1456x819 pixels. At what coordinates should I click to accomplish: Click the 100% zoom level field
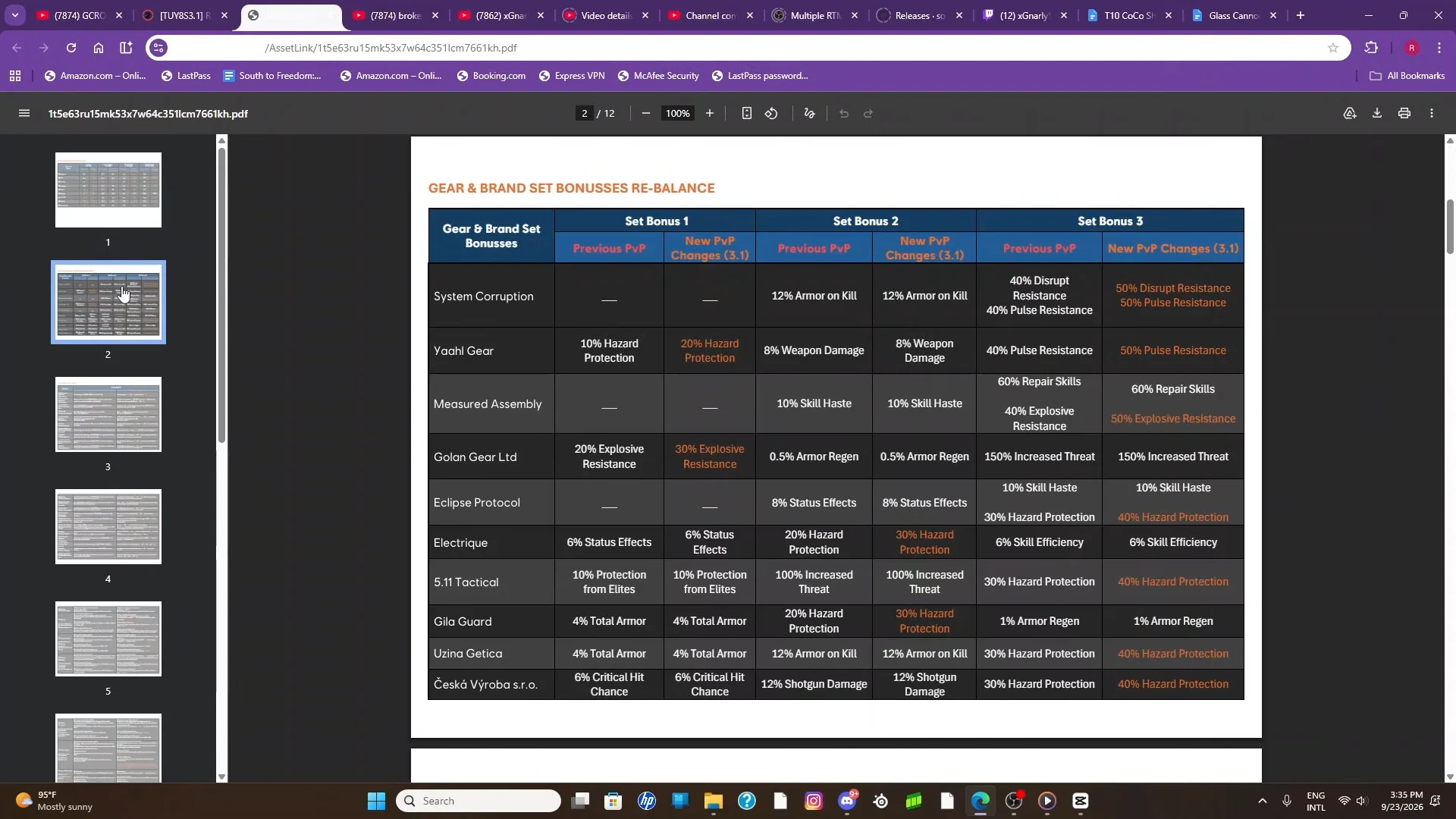678,114
